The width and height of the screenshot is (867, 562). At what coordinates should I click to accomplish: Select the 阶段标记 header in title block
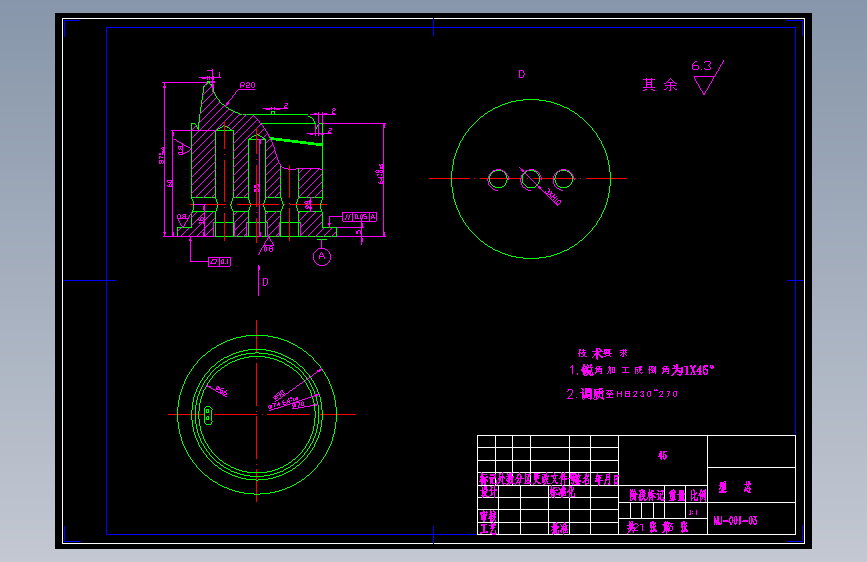(646, 495)
